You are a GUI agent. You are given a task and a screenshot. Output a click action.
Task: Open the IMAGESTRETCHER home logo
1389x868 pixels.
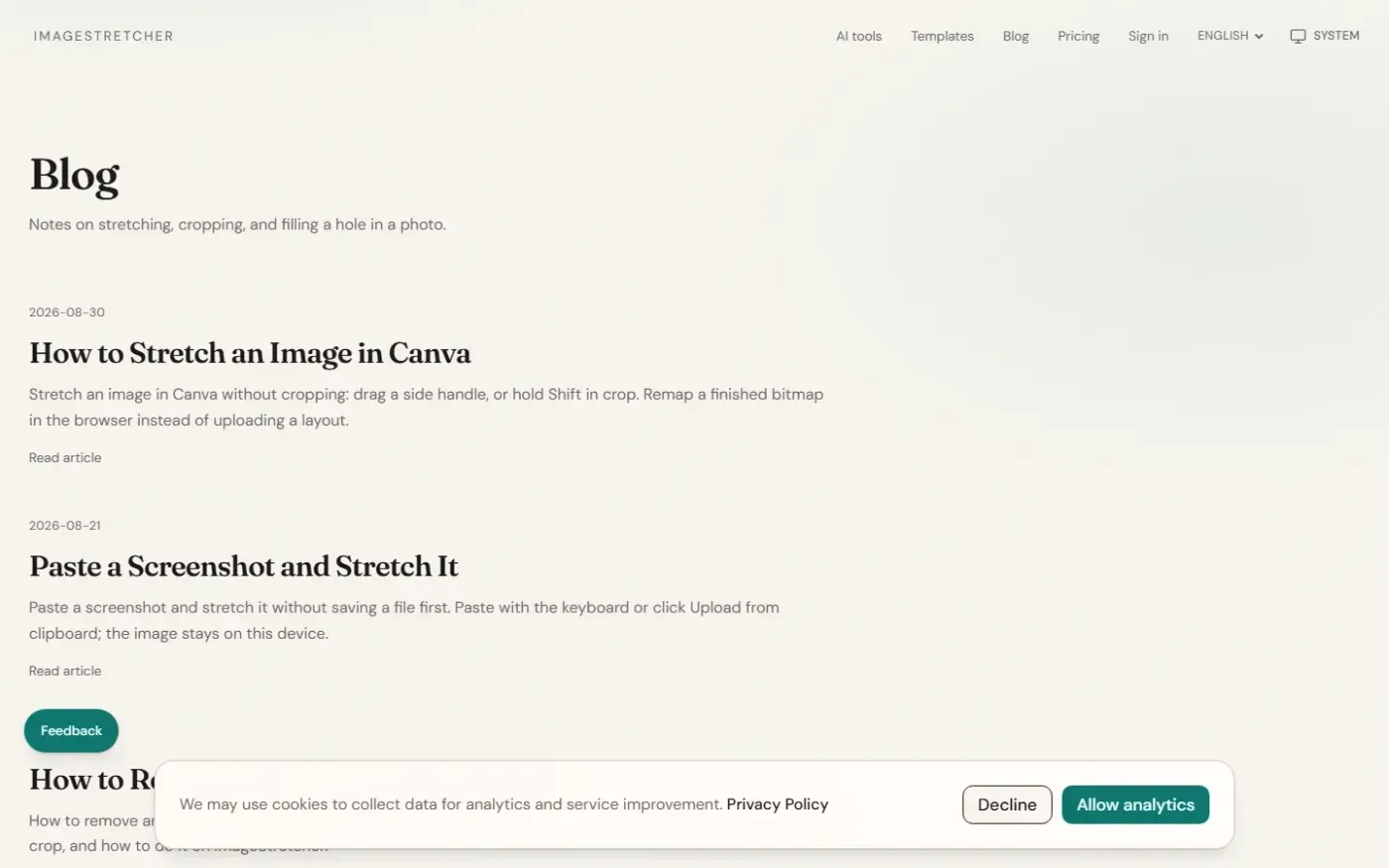point(103,36)
